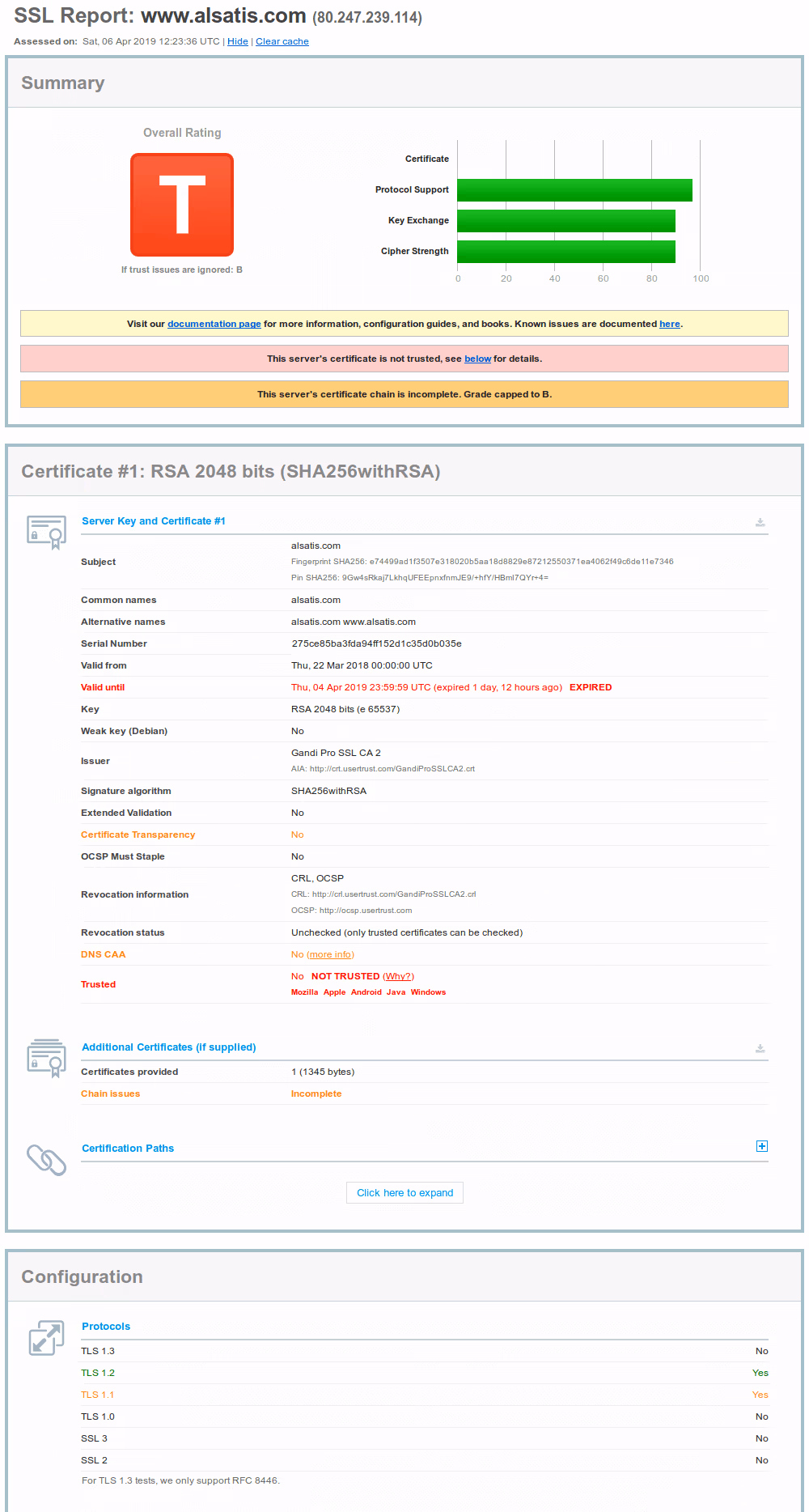The image size is (809, 1512).
Task: Click 'Windows' in the untrusted stores list
Action: pos(428,992)
